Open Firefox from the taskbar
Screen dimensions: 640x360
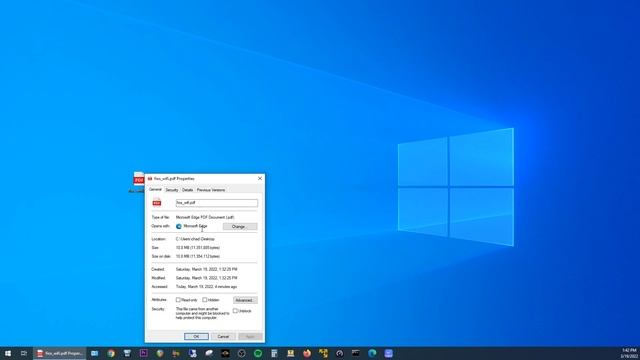pyautogui.click(x=307, y=353)
